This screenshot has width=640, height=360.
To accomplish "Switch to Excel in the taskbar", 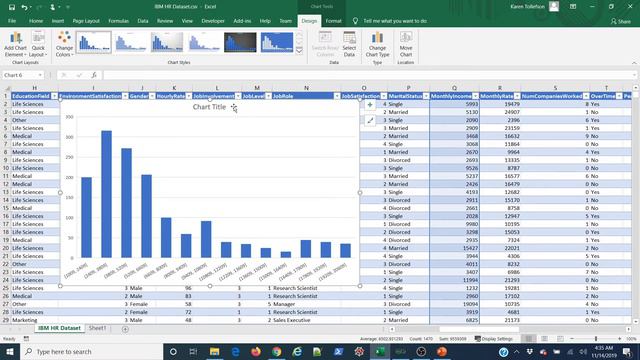I will coord(380,351).
